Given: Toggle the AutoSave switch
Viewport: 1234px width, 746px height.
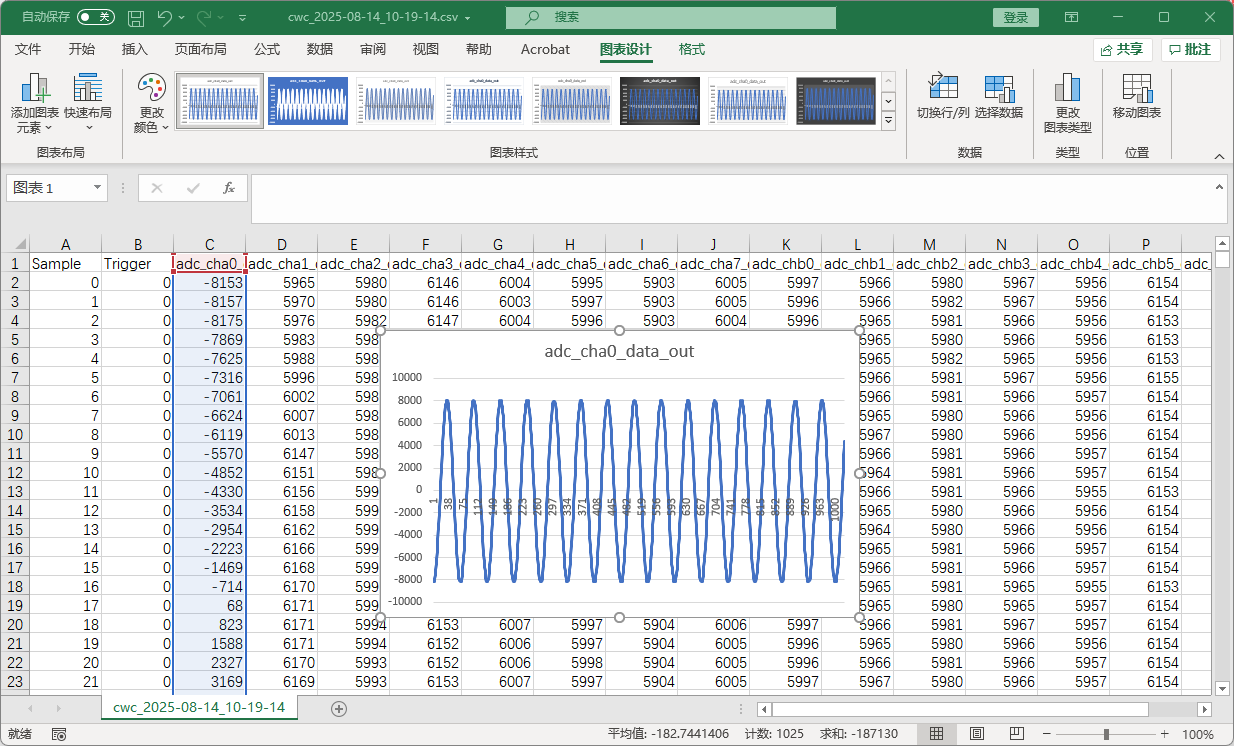Looking at the screenshot, I should [95, 17].
